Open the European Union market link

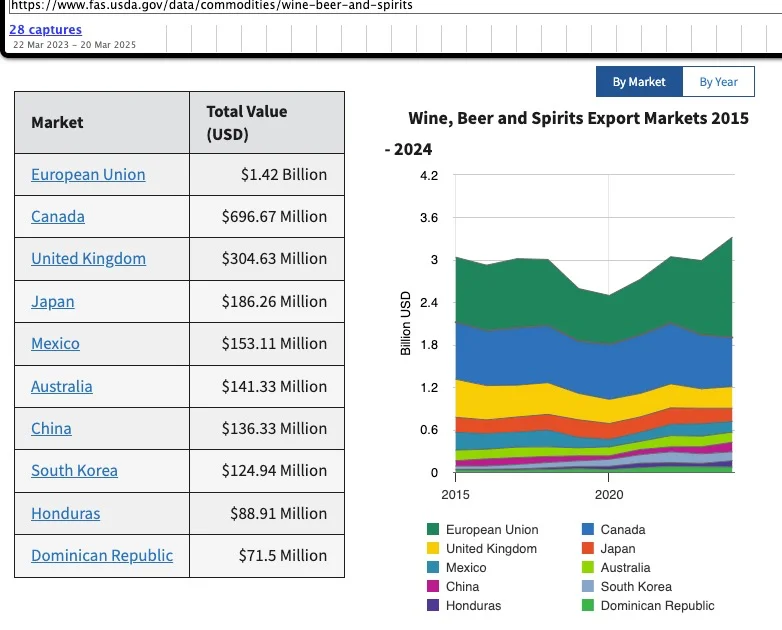point(88,174)
